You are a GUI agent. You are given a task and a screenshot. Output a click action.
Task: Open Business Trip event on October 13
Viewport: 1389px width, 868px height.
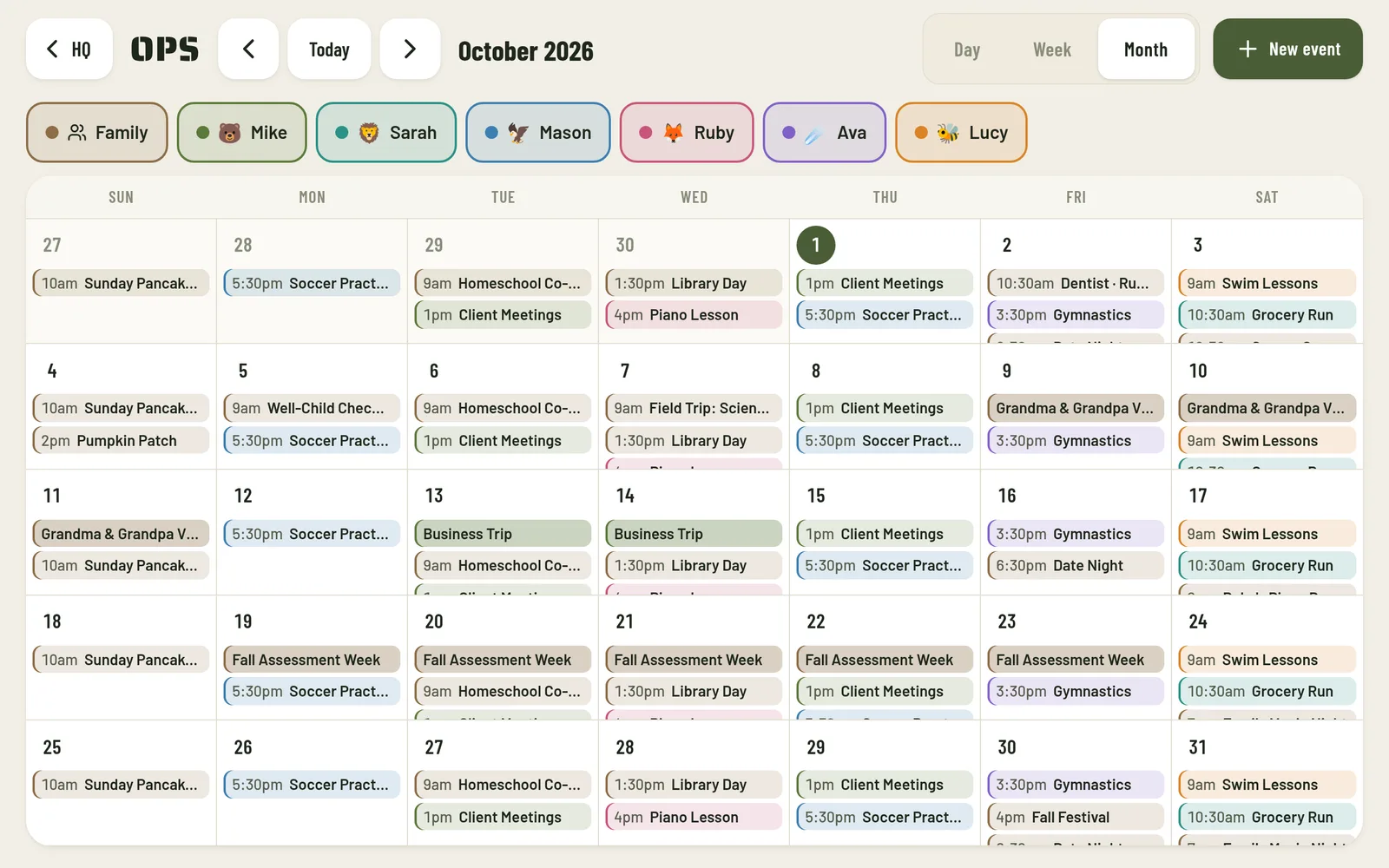[x=503, y=534]
